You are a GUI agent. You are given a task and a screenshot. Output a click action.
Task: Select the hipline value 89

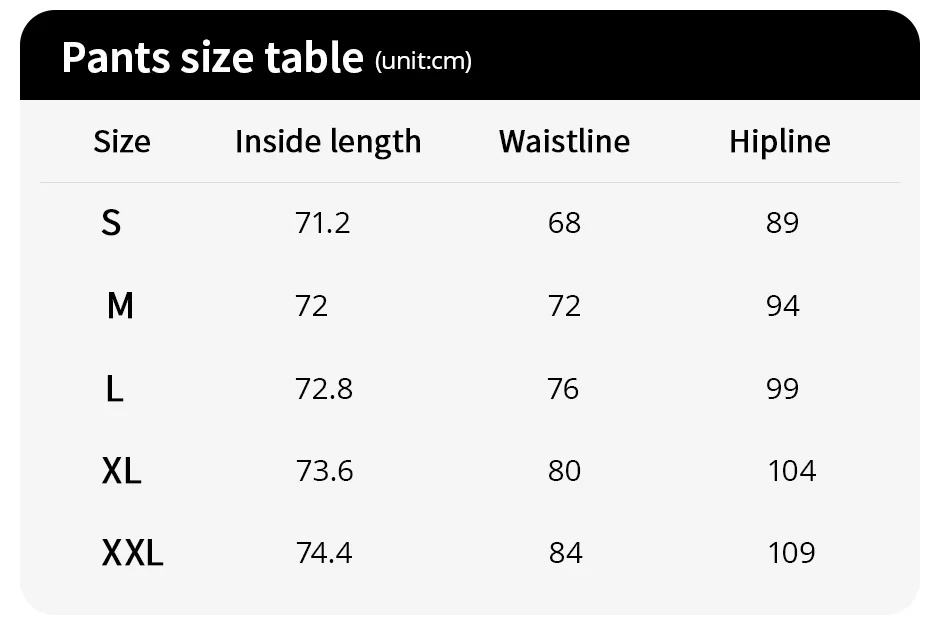(782, 223)
